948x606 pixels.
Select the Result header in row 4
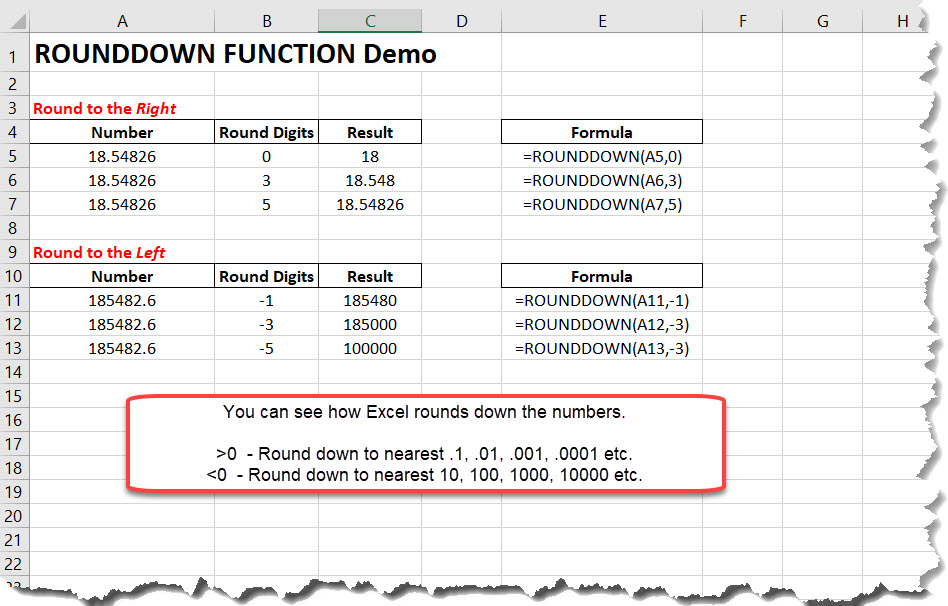click(x=370, y=132)
